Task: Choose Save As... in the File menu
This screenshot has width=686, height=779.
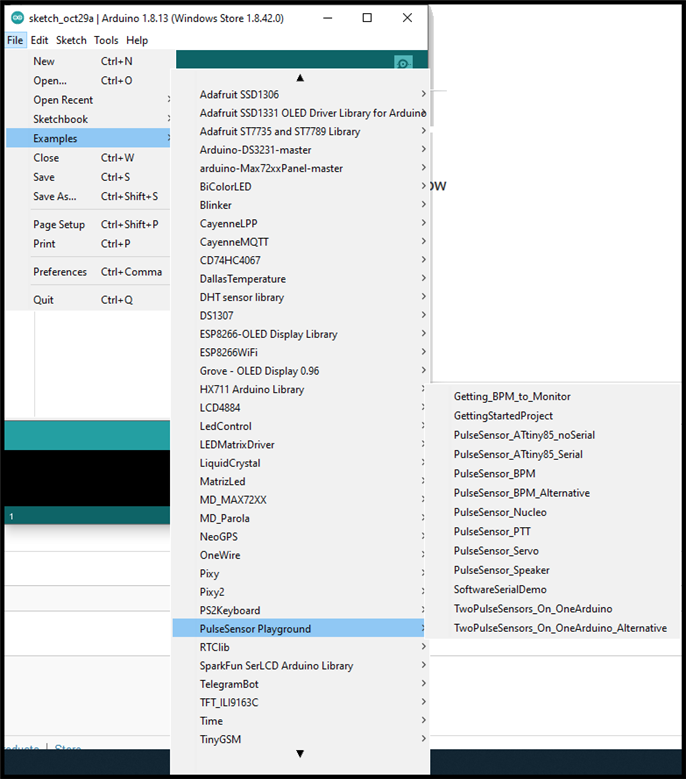Action: coord(88,196)
